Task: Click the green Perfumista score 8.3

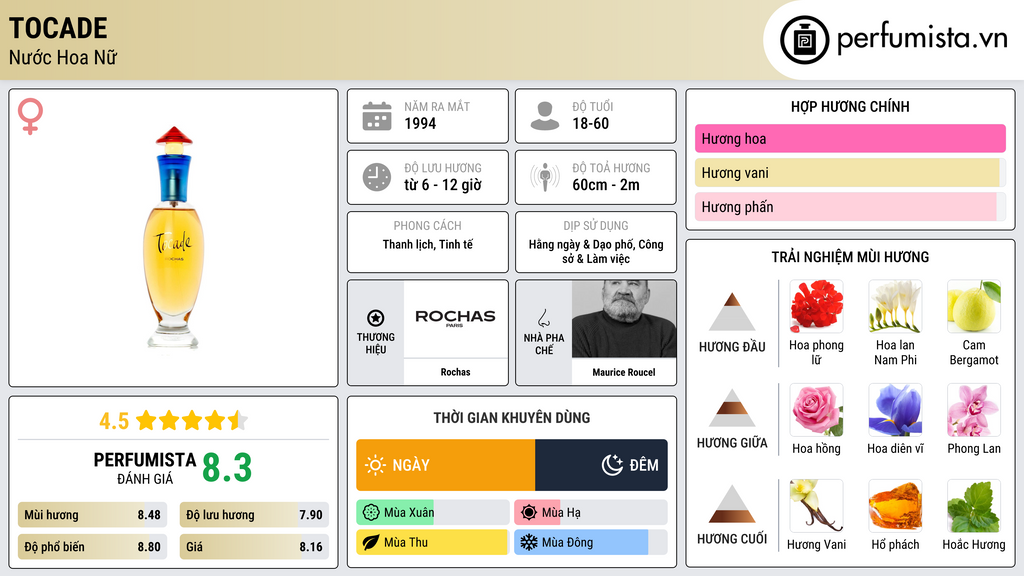Action: (x=227, y=468)
